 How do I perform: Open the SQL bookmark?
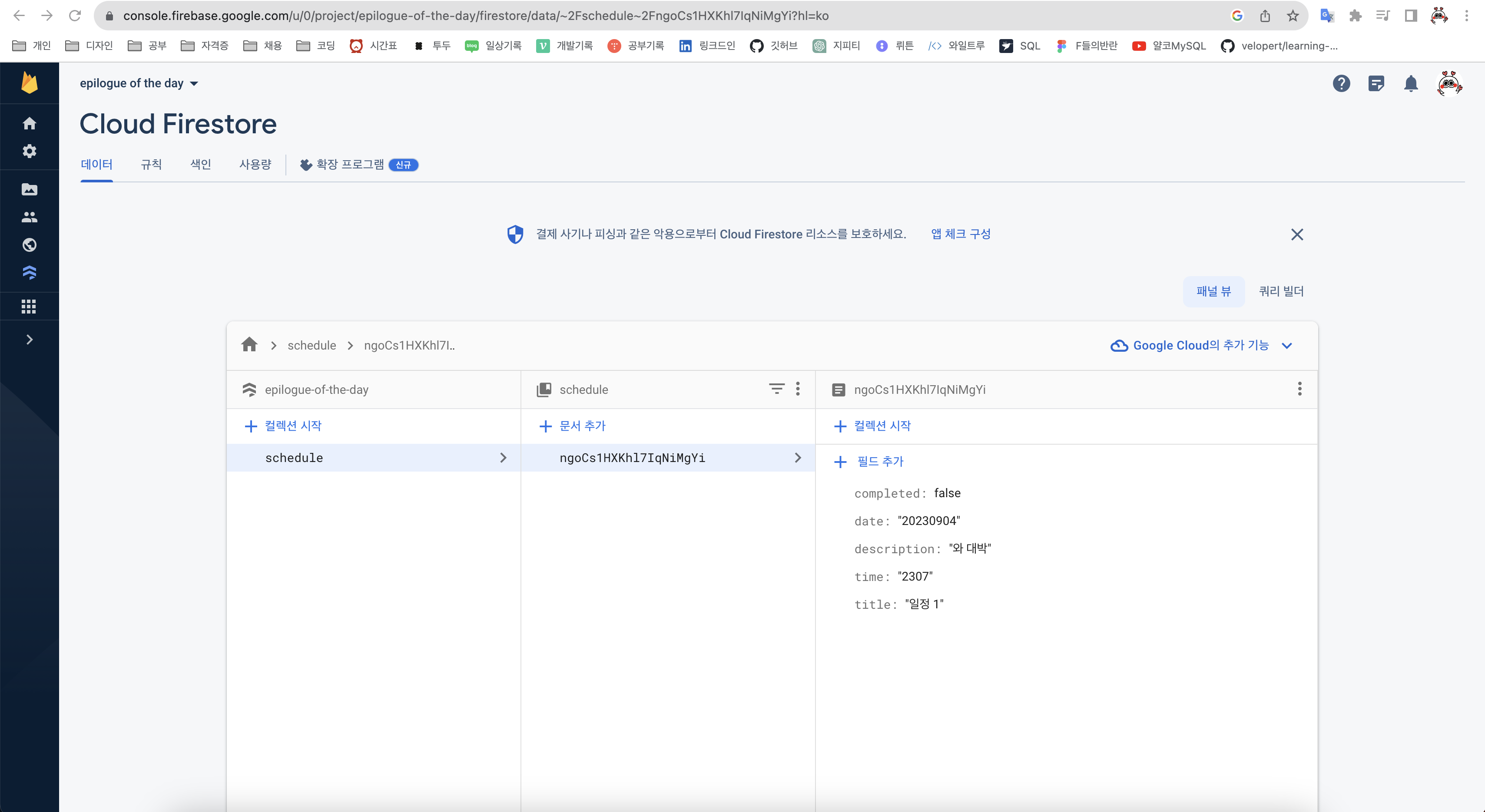1020,46
